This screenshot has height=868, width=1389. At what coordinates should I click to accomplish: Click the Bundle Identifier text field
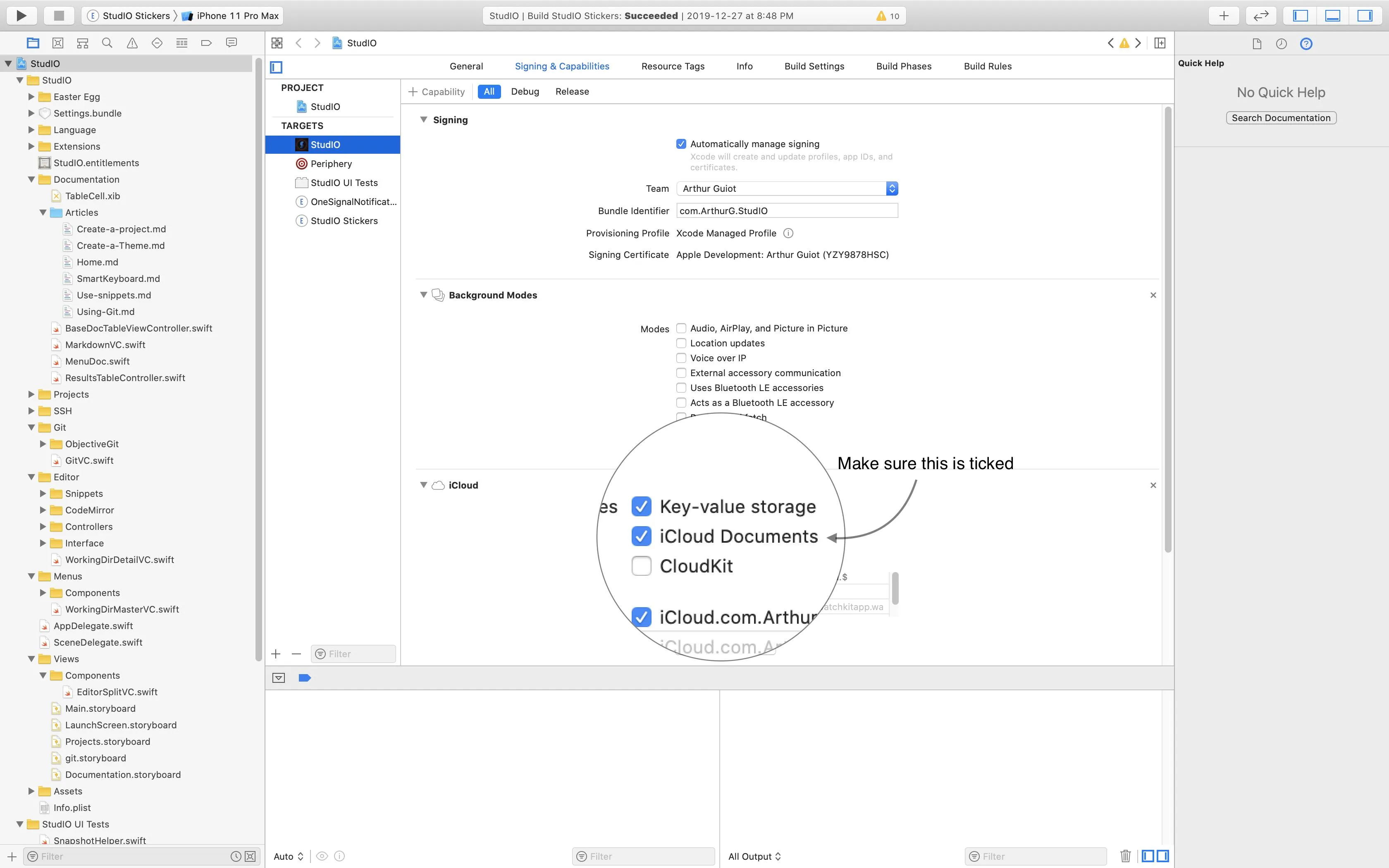[x=786, y=211]
